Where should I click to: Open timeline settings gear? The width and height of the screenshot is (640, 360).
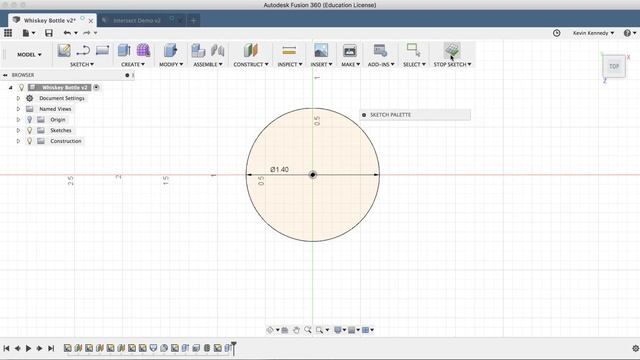[635, 348]
